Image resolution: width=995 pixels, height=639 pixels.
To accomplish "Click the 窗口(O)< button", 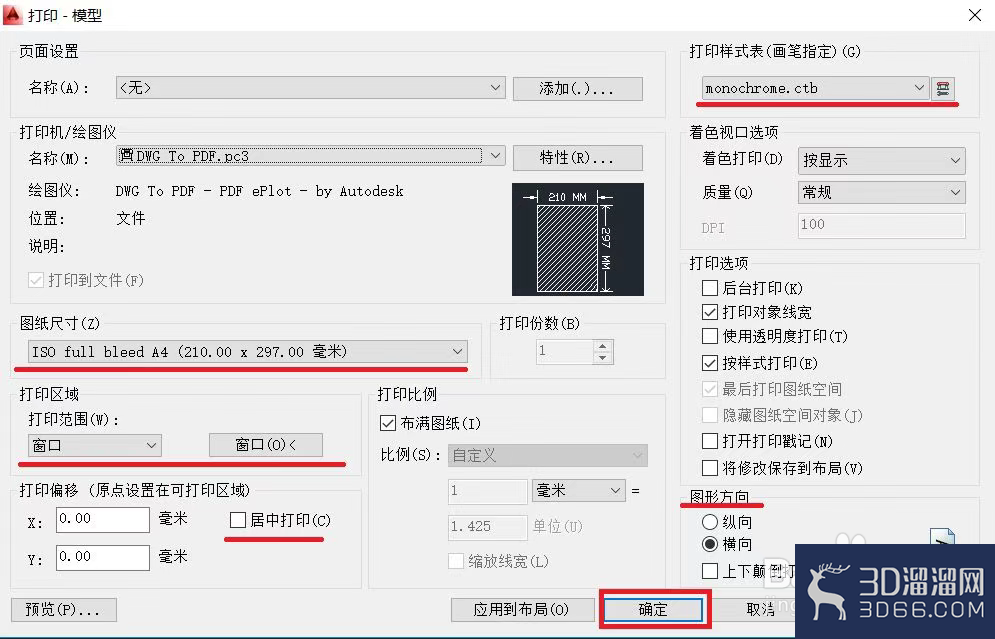I will [266, 445].
